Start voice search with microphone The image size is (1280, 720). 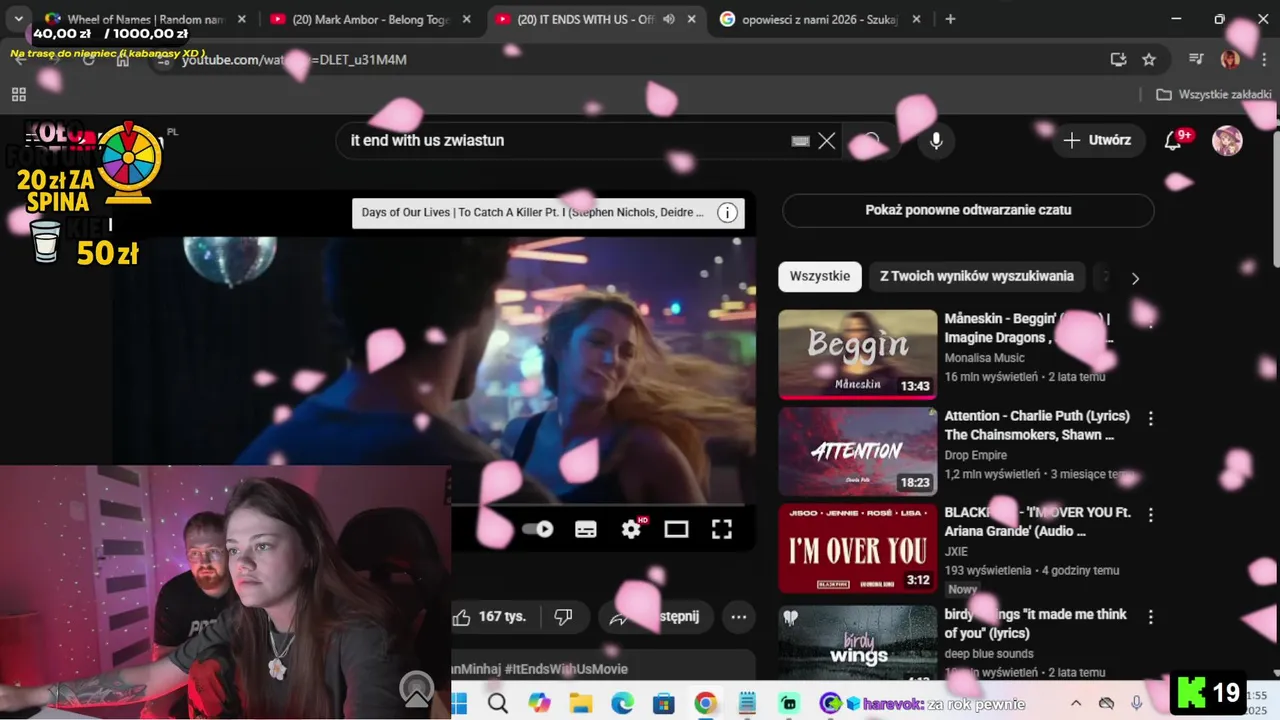[x=936, y=141]
